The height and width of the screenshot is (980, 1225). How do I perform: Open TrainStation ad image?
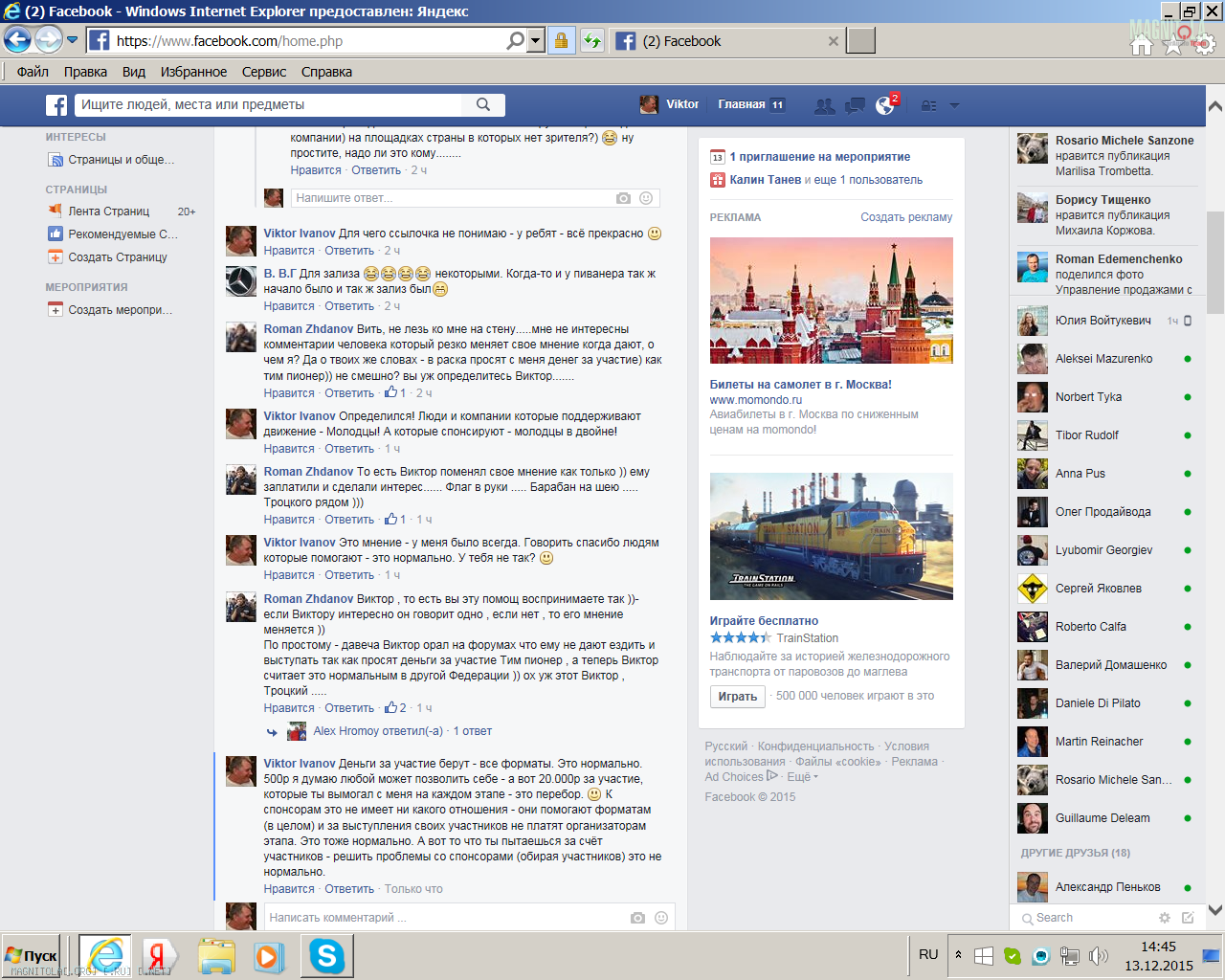click(831, 536)
